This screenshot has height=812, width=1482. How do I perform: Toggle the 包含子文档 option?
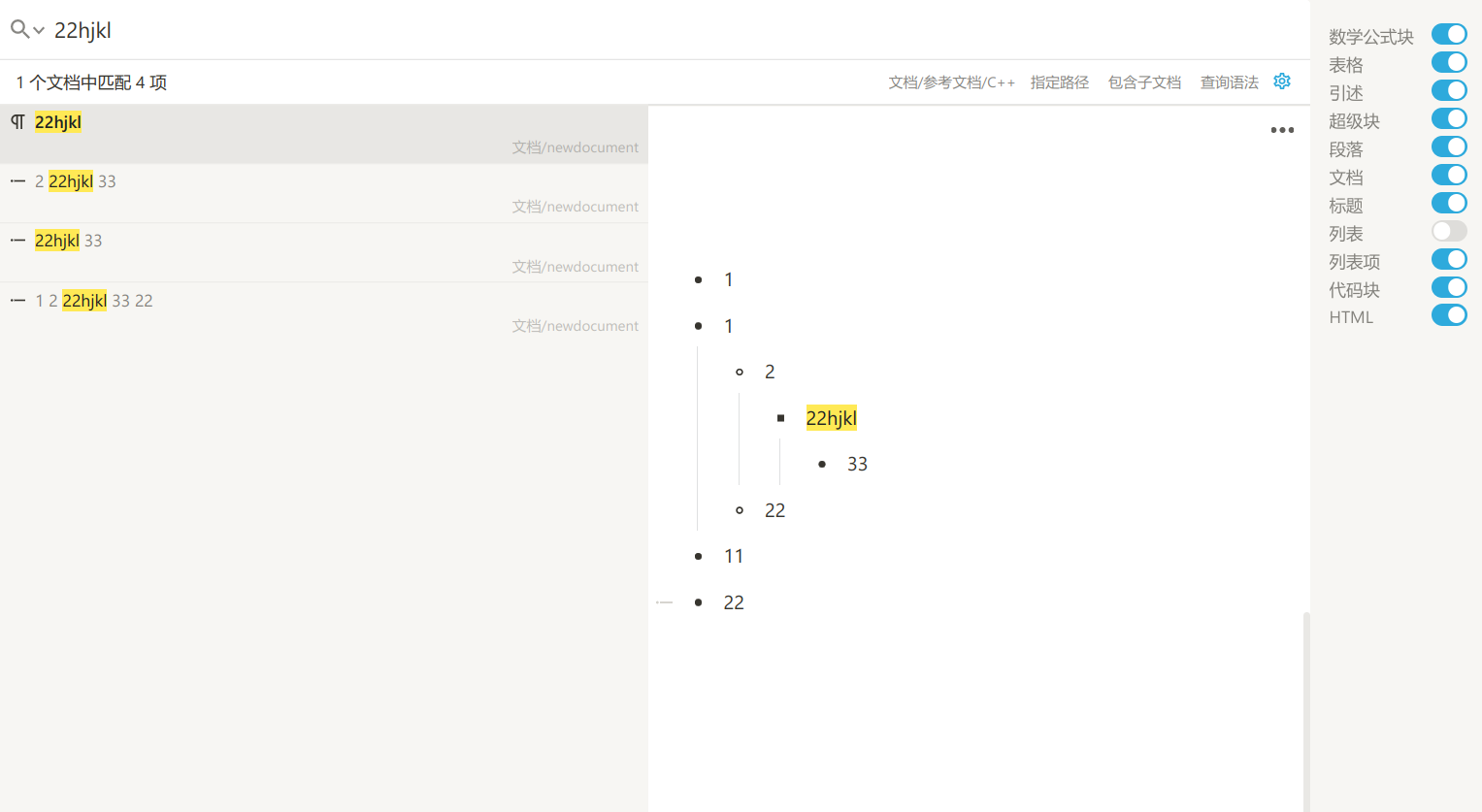pyautogui.click(x=1144, y=82)
